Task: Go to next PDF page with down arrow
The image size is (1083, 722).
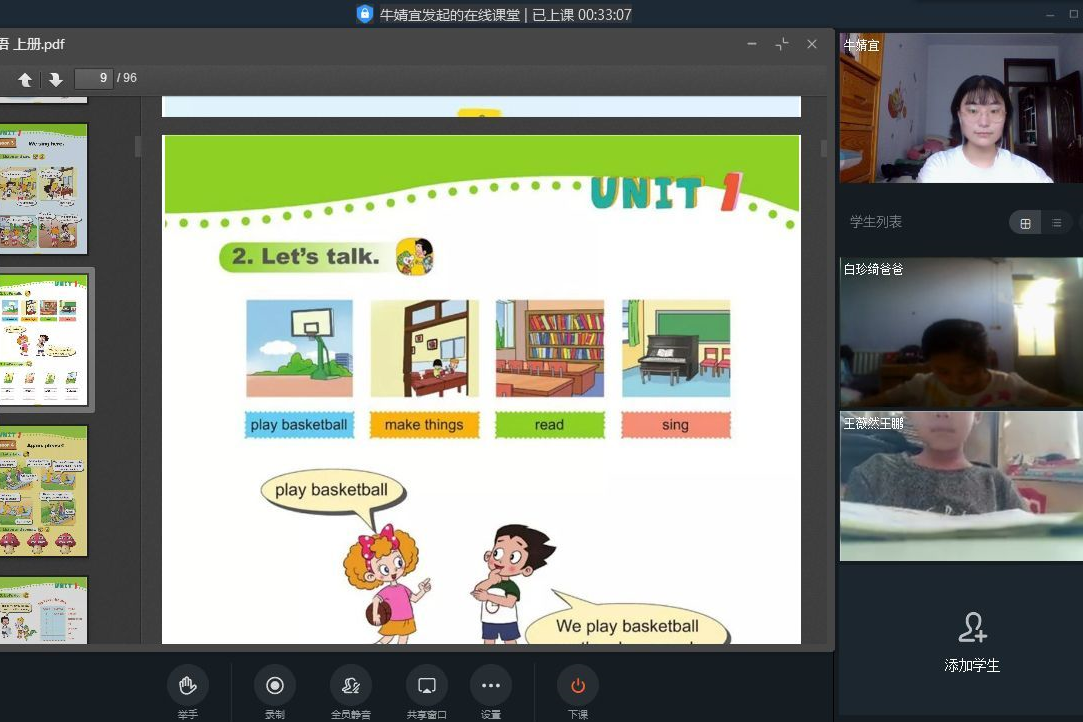Action: click(x=56, y=79)
